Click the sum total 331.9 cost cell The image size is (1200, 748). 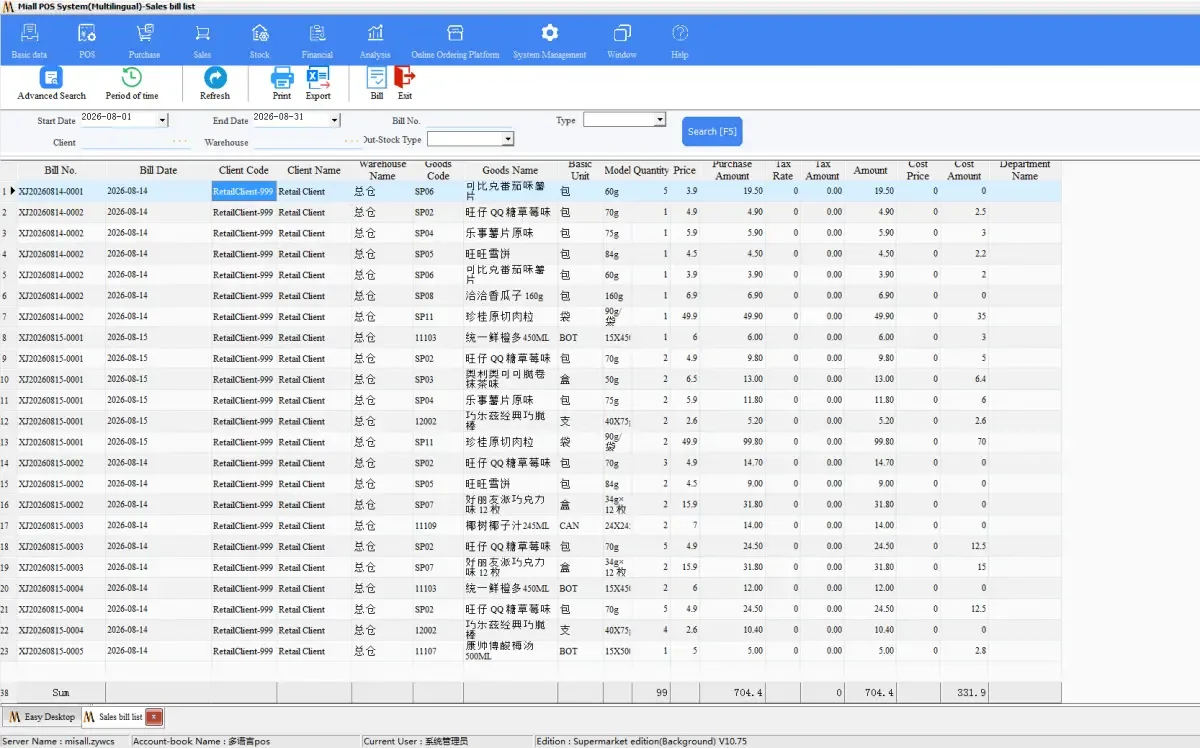tap(964, 692)
